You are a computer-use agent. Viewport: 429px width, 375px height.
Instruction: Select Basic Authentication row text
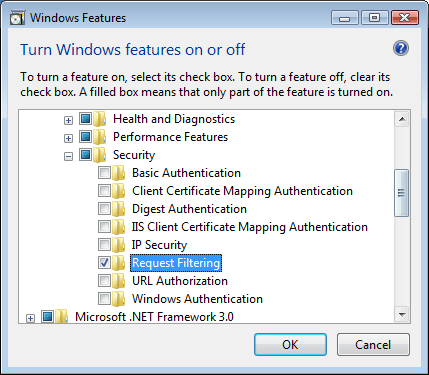(186, 173)
